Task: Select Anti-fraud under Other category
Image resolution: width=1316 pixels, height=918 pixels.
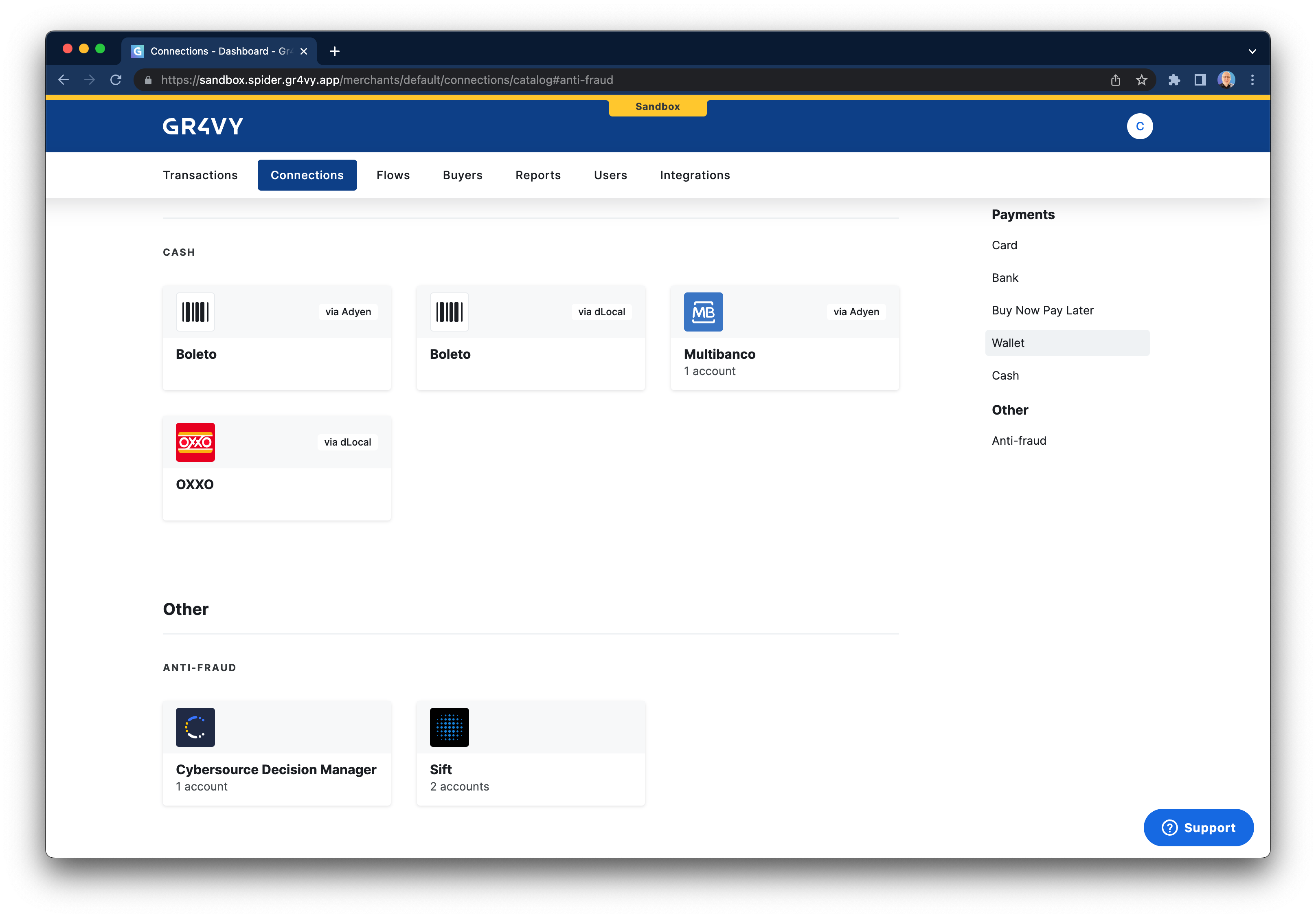Action: [x=1019, y=440]
